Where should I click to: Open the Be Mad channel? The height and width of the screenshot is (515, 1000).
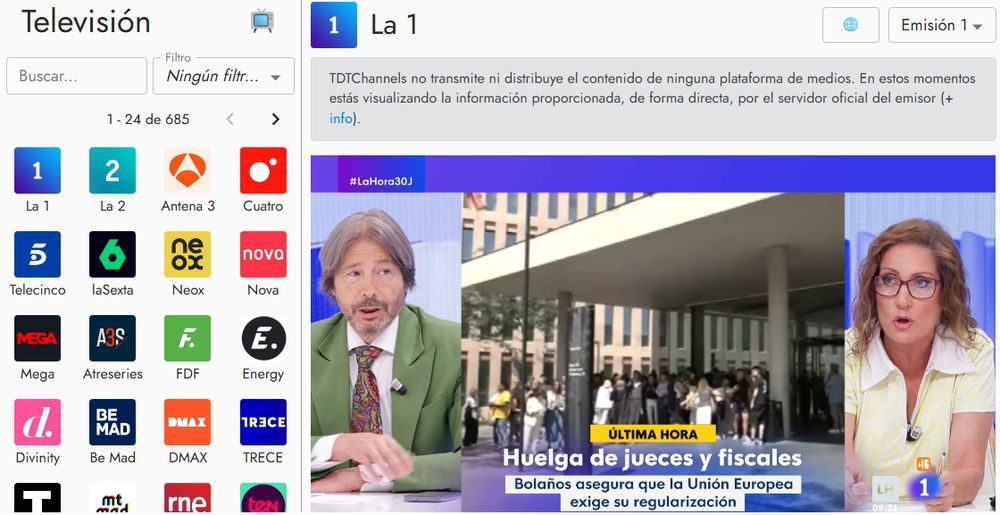pos(112,422)
